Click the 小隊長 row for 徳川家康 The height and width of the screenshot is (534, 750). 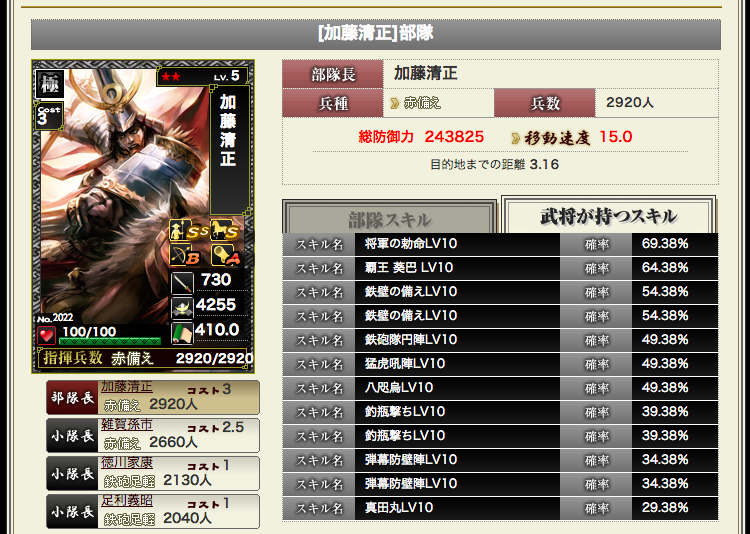[x=153, y=474]
